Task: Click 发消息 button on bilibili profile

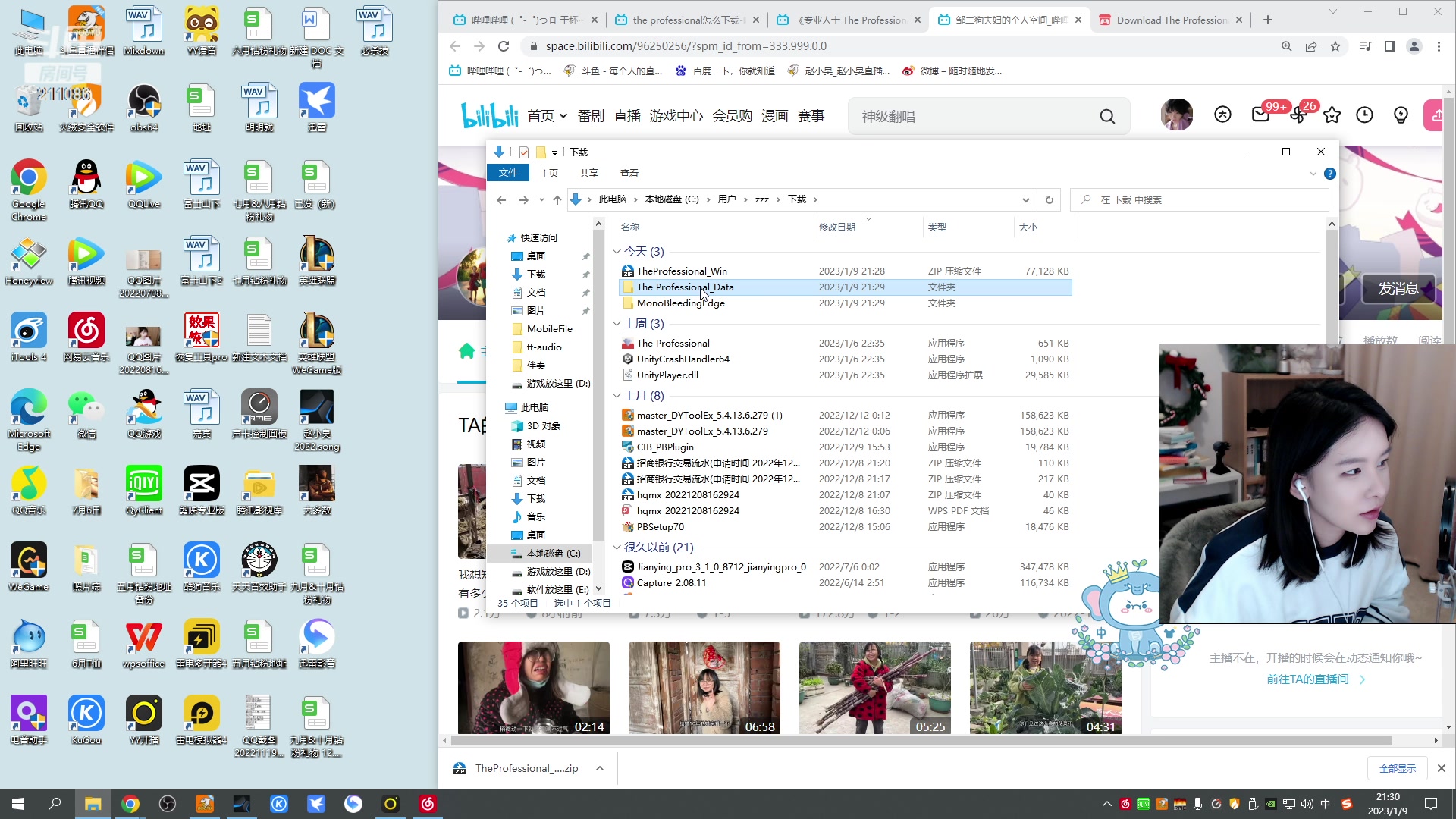Action: tap(1398, 288)
